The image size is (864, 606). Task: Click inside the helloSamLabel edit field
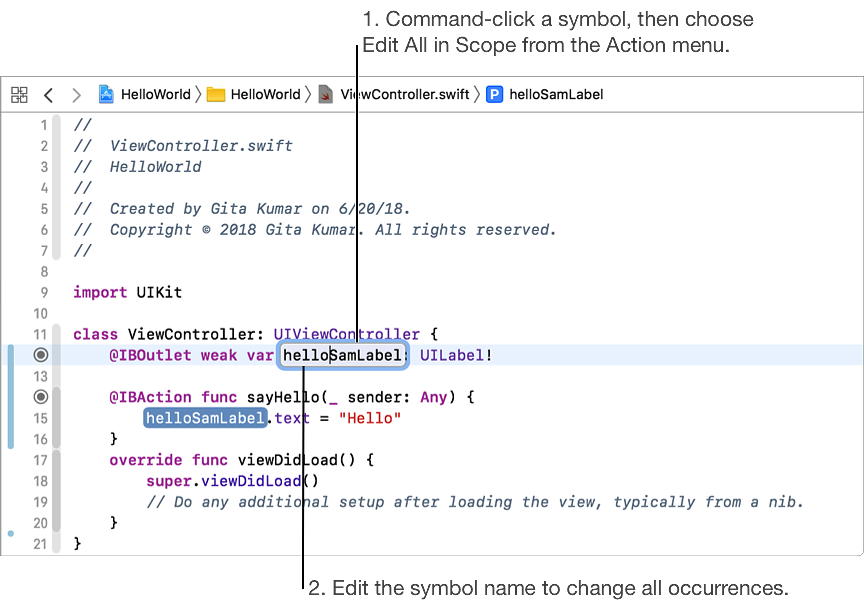[342, 355]
